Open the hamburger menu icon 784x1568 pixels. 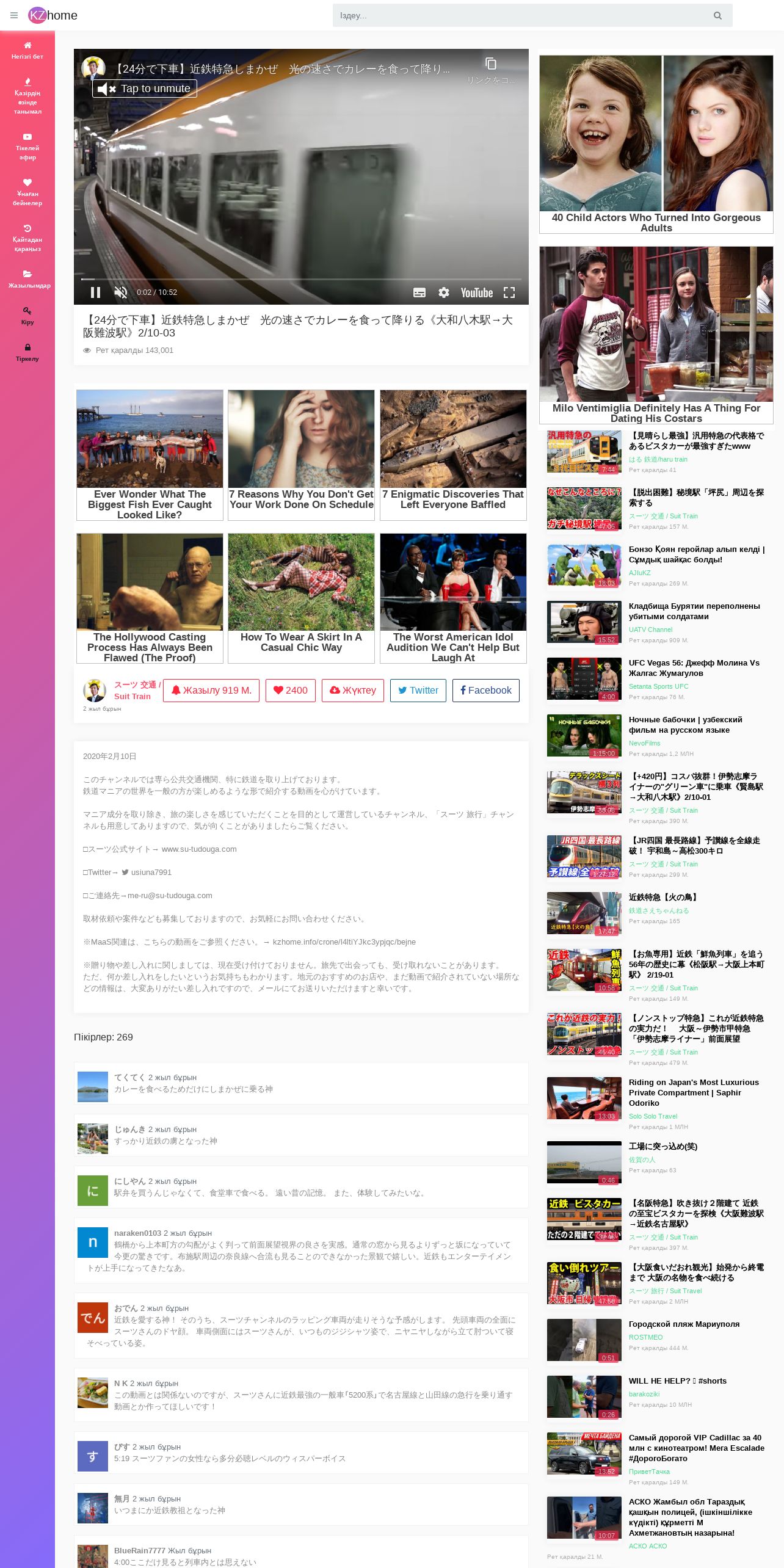click(14, 15)
